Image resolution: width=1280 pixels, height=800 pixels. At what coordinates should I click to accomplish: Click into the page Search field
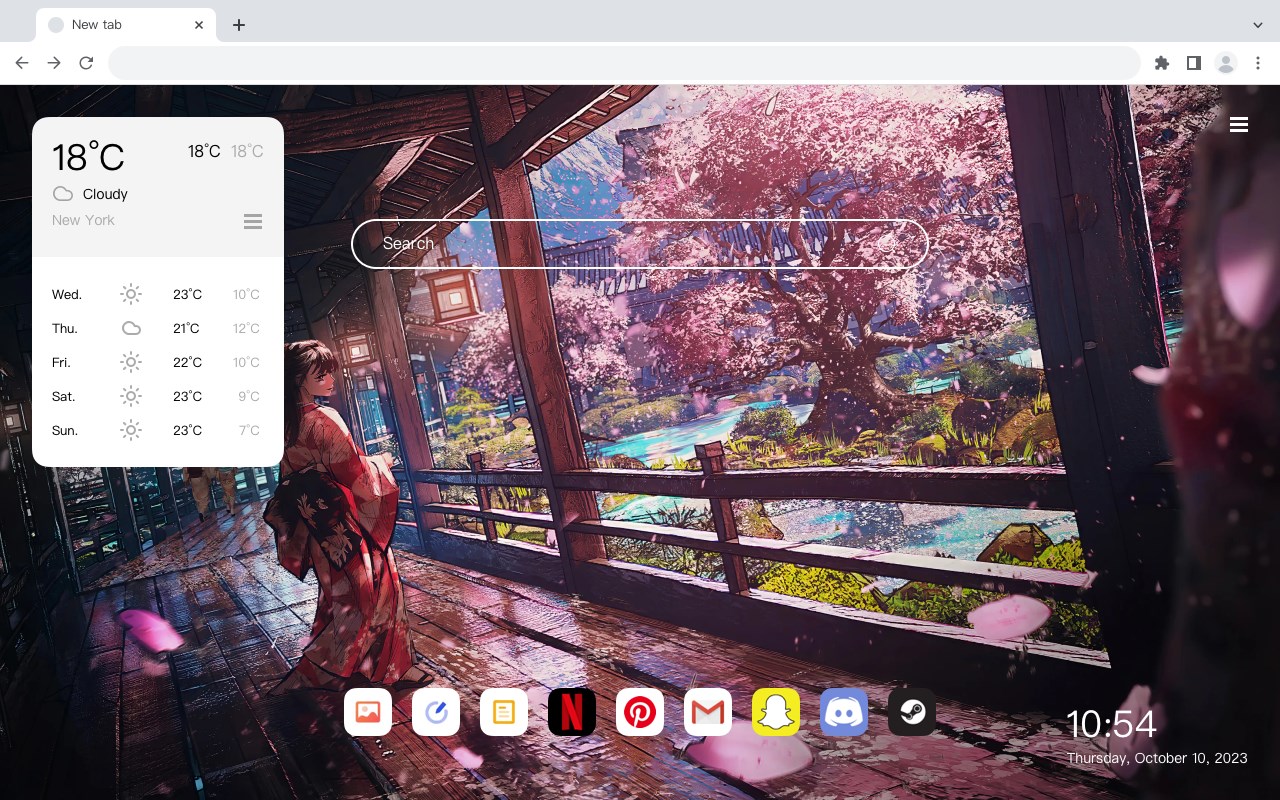click(x=640, y=244)
